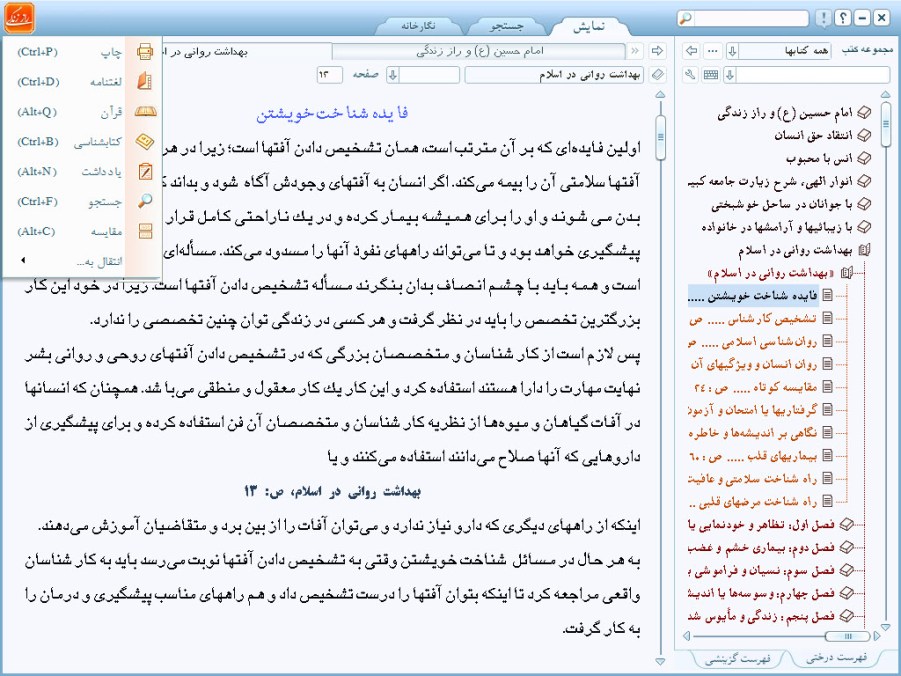Click the compare panes icon beside مقایسه
This screenshot has width=901, height=676.
145,231
